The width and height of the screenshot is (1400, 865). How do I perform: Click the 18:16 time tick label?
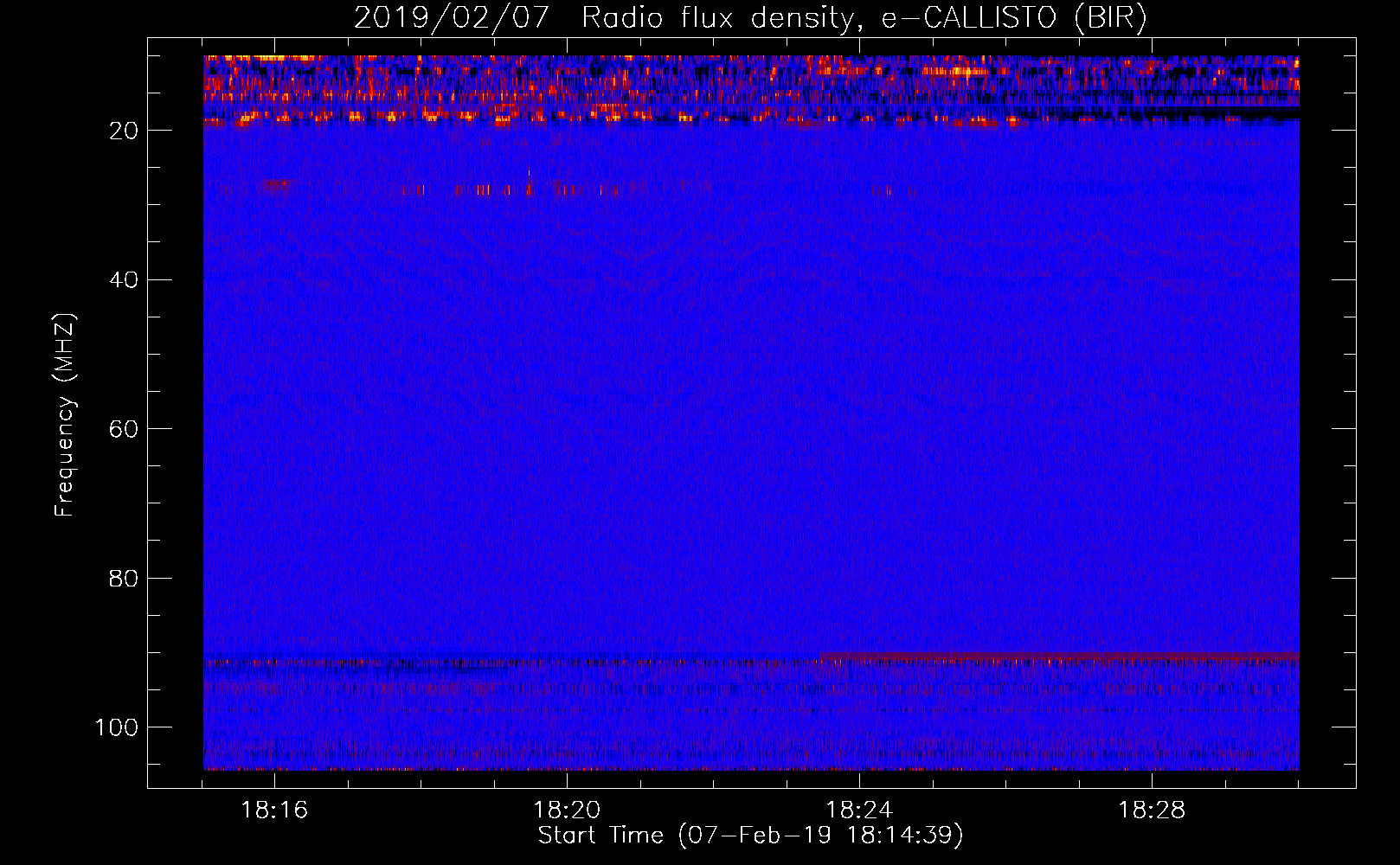274,811
